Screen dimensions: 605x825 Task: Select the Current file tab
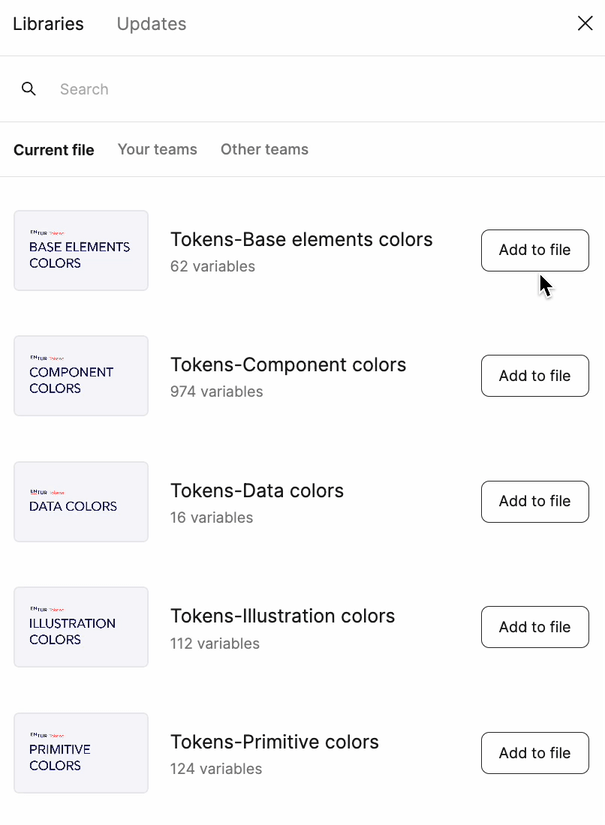[x=54, y=150]
